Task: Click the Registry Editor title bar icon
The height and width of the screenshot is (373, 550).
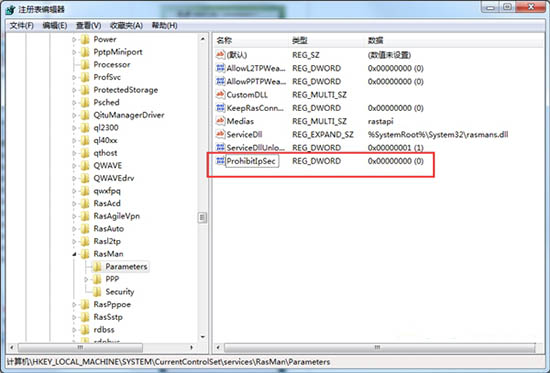Action: [10, 9]
